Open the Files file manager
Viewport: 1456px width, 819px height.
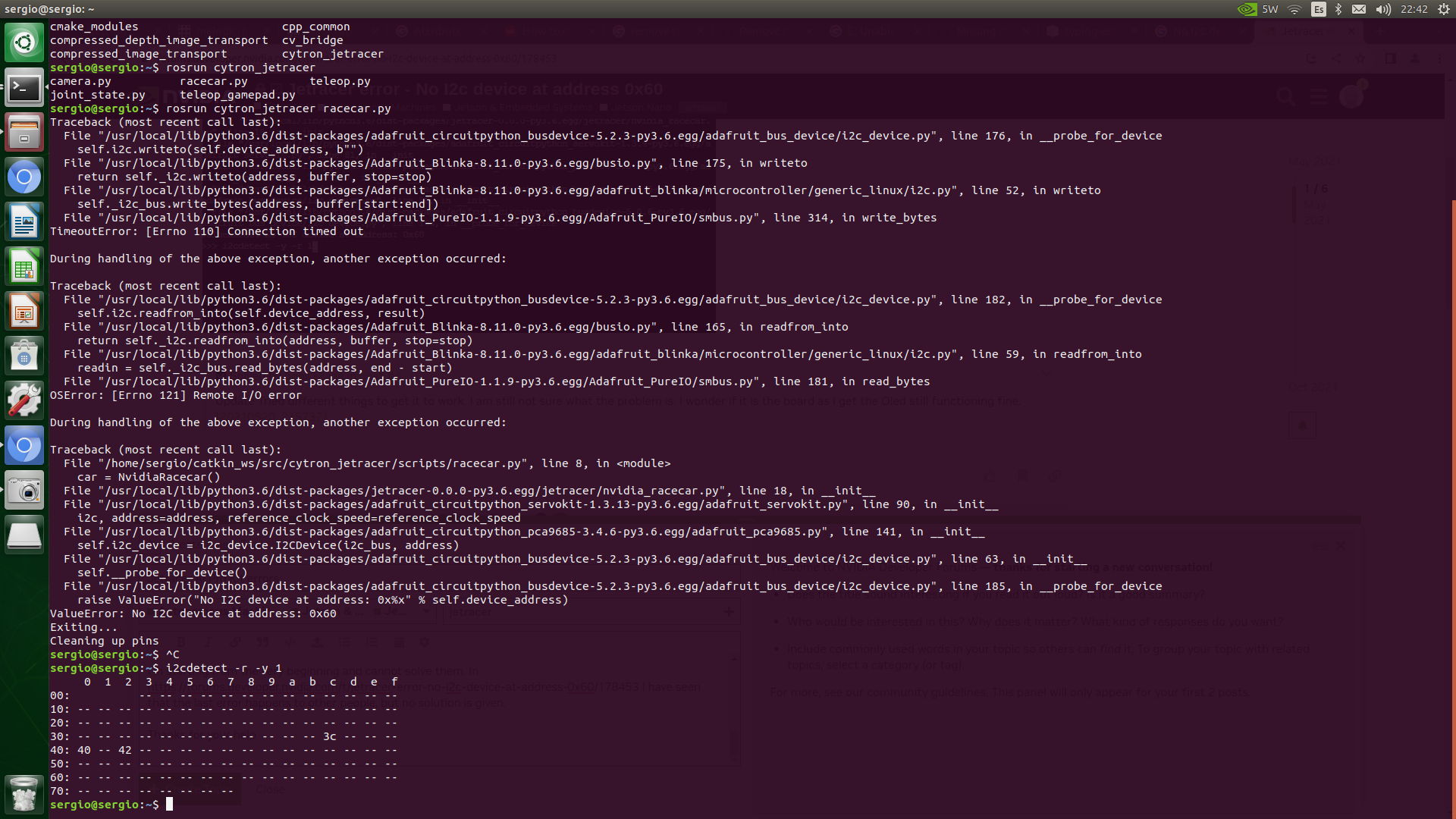pyautogui.click(x=24, y=133)
